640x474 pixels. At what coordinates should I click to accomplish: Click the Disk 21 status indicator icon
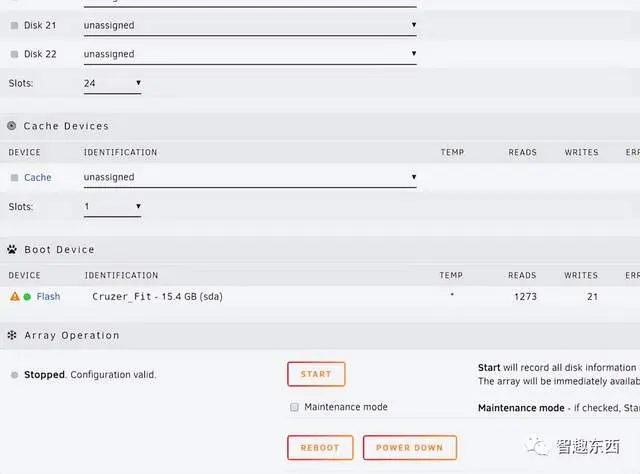[14, 26]
